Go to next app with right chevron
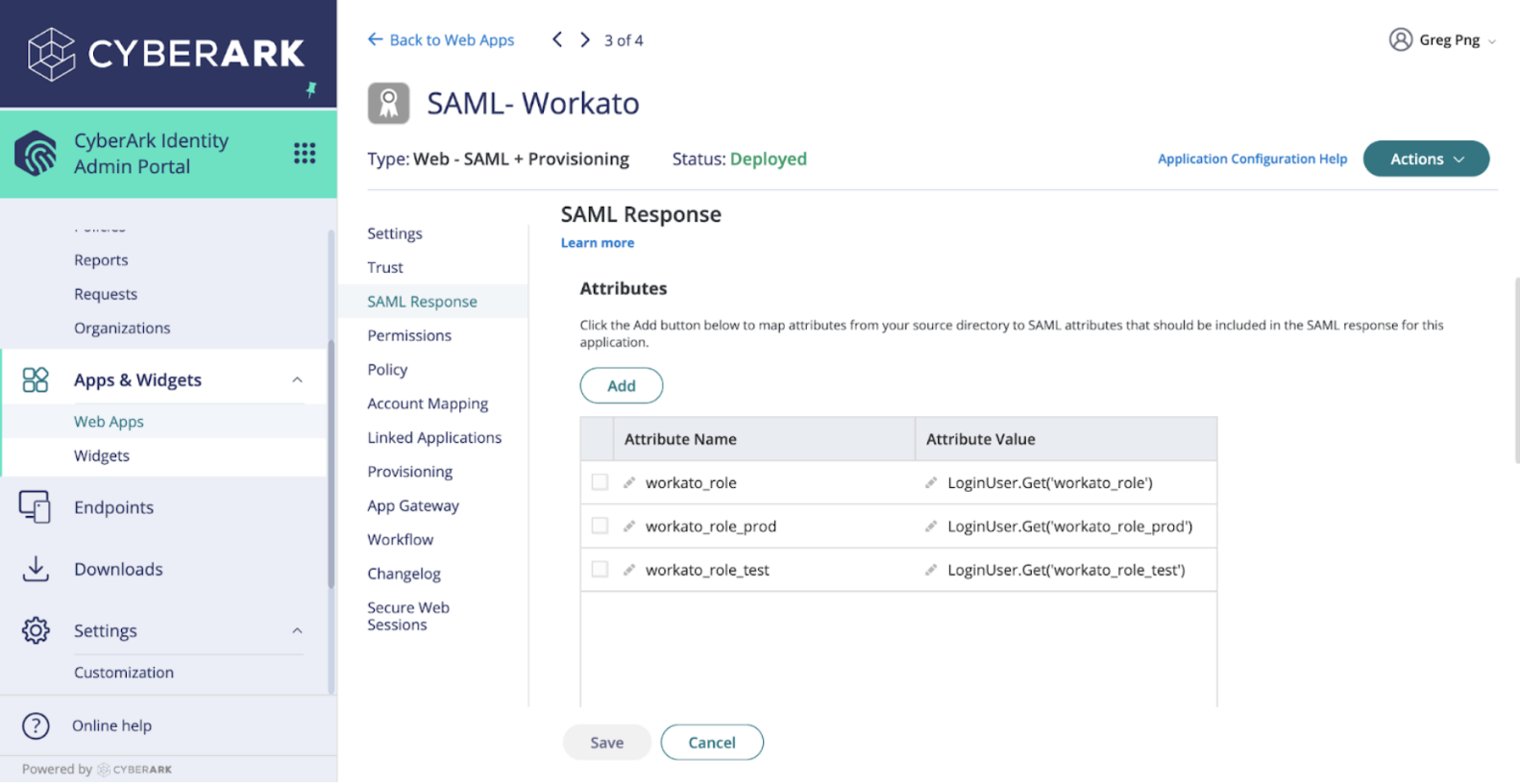Viewport: 1520px width, 784px height. coord(584,39)
